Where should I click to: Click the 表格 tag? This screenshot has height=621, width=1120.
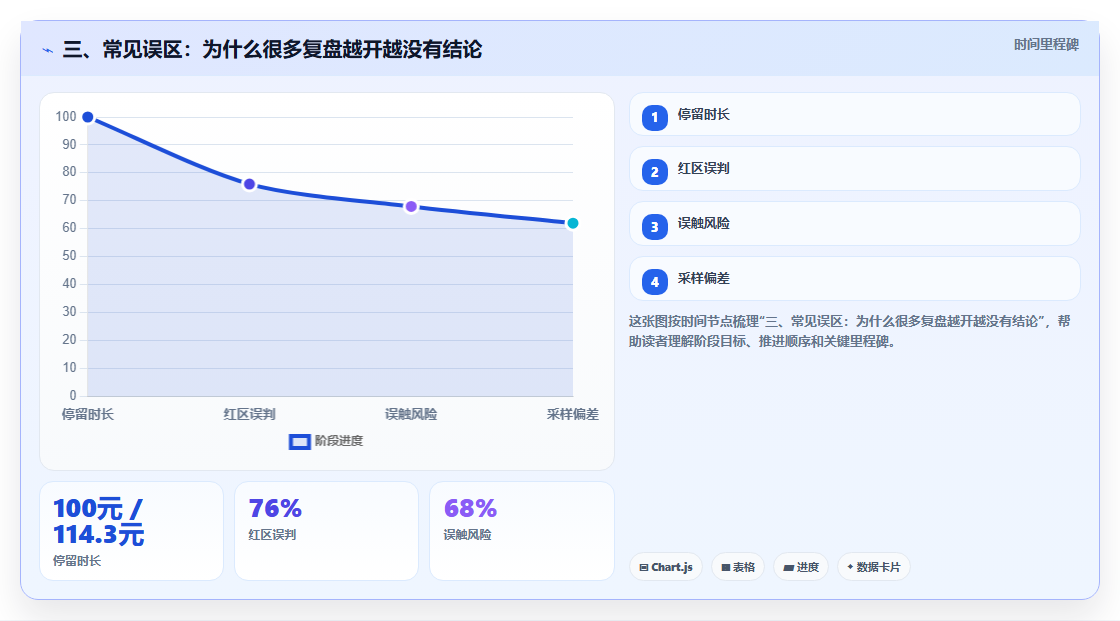click(x=738, y=567)
